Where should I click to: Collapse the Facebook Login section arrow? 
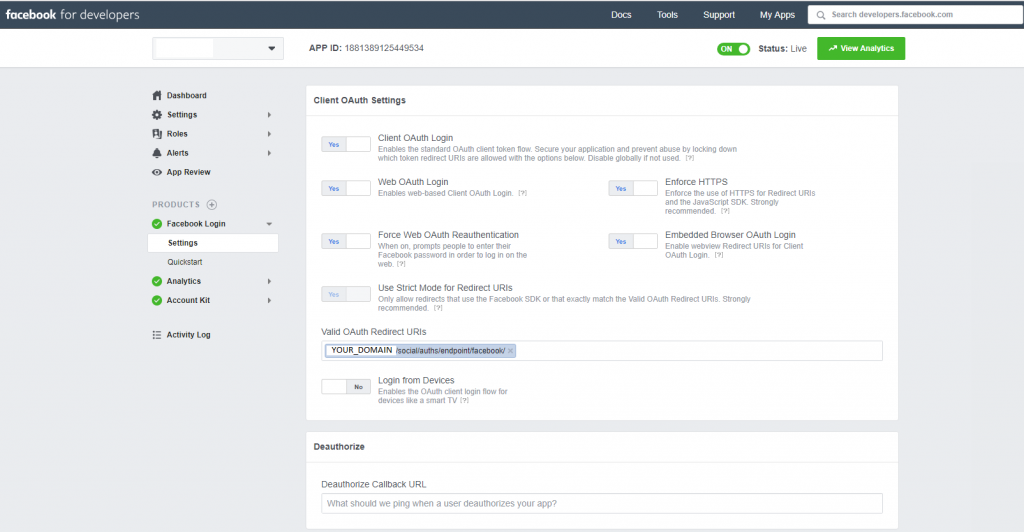[269, 224]
